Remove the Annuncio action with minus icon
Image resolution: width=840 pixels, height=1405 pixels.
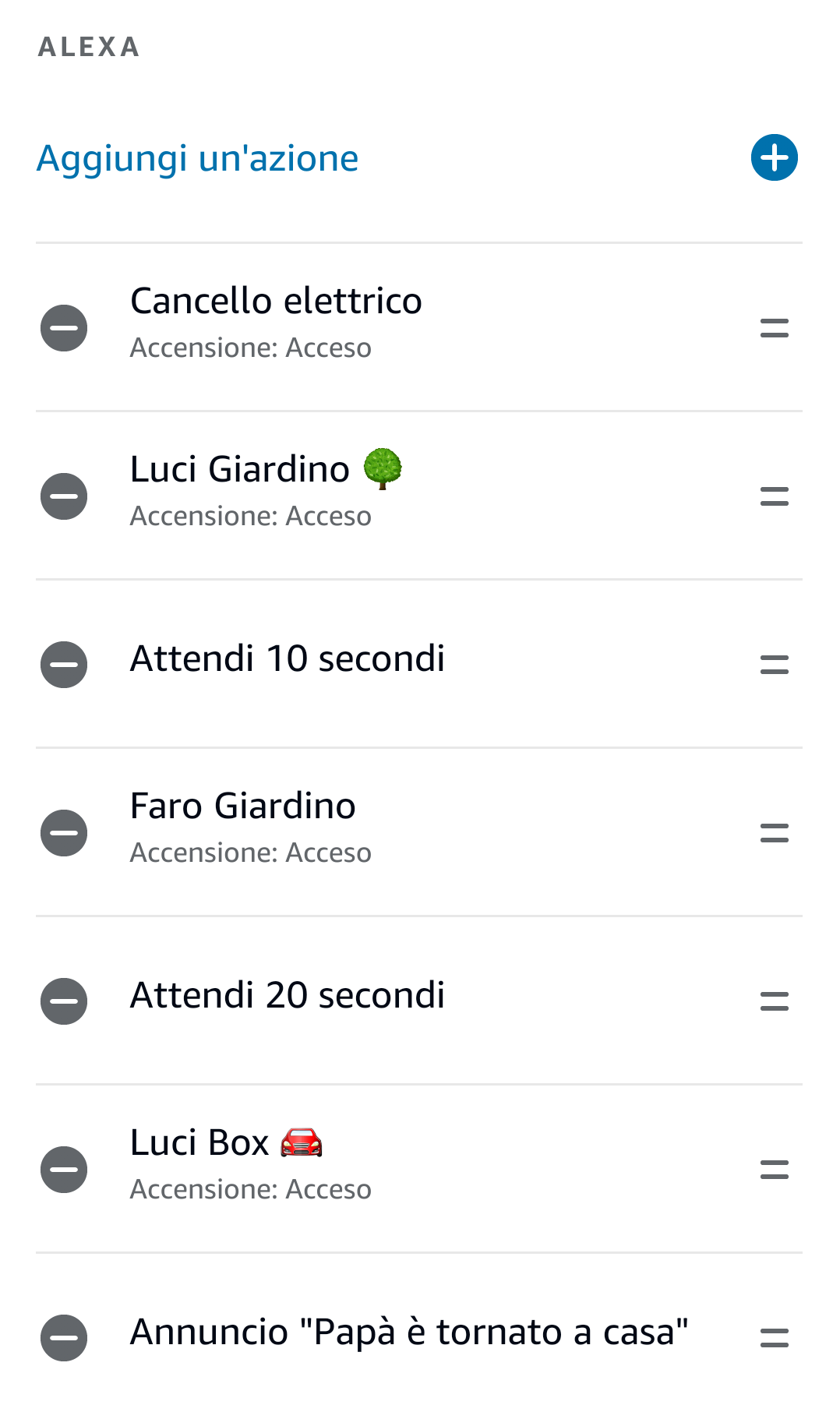[64, 1338]
